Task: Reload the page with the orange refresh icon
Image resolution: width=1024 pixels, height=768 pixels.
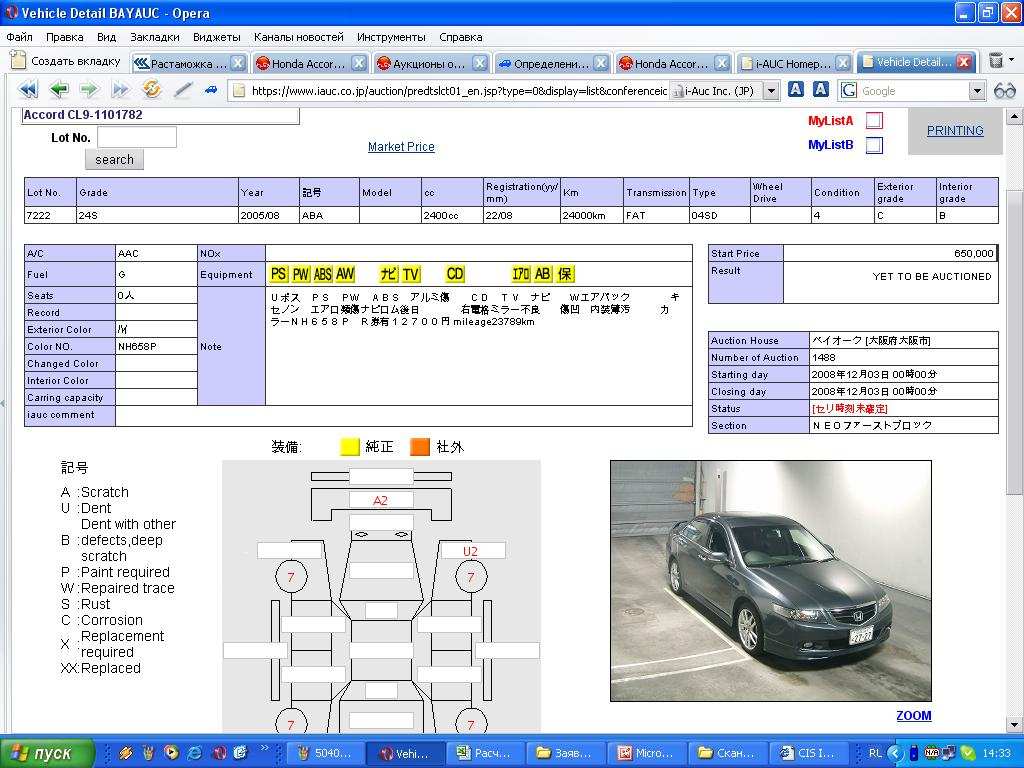Action: click(152, 89)
